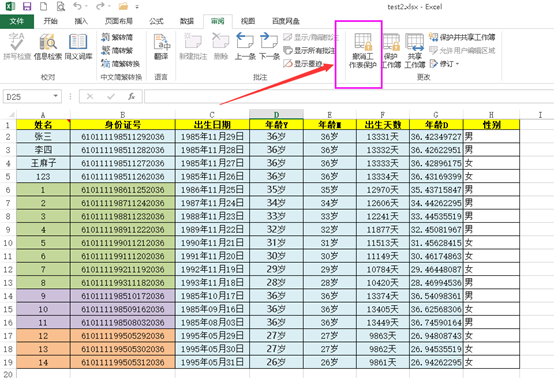
Task: Click the enter checkmark in formula bar
Action: pos(111,96)
